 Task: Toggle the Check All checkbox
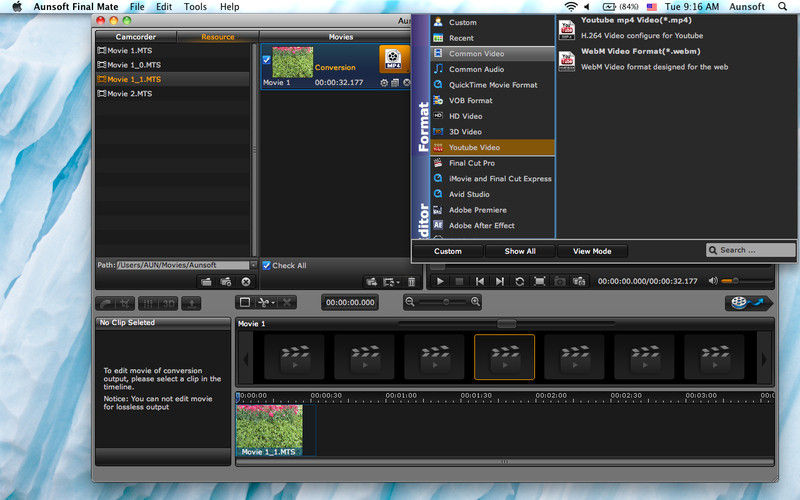pyautogui.click(x=266, y=265)
